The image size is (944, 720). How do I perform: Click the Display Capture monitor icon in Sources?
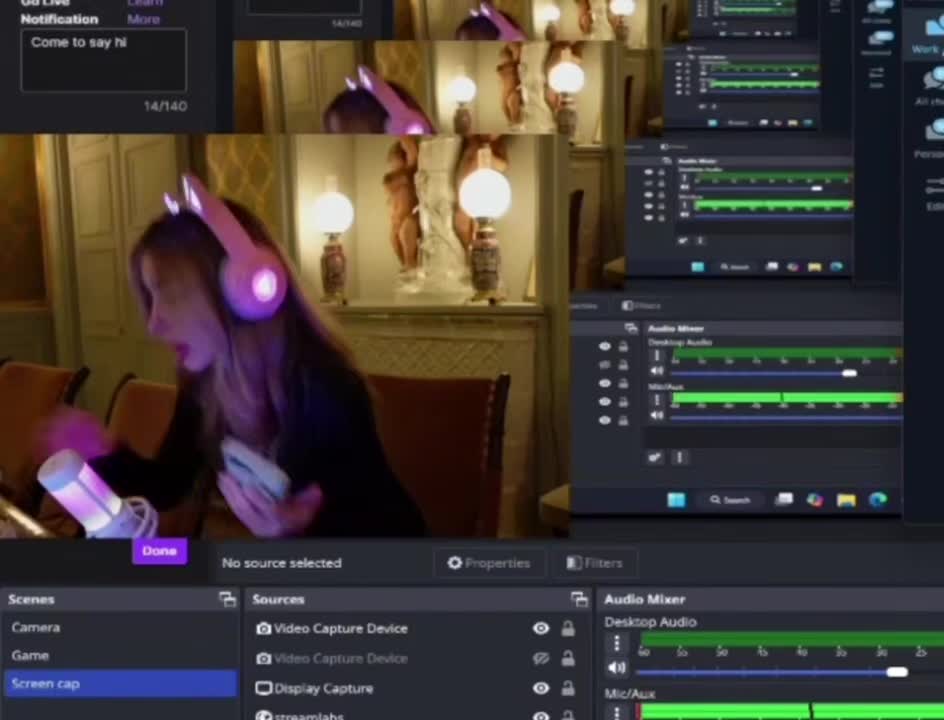click(x=264, y=688)
